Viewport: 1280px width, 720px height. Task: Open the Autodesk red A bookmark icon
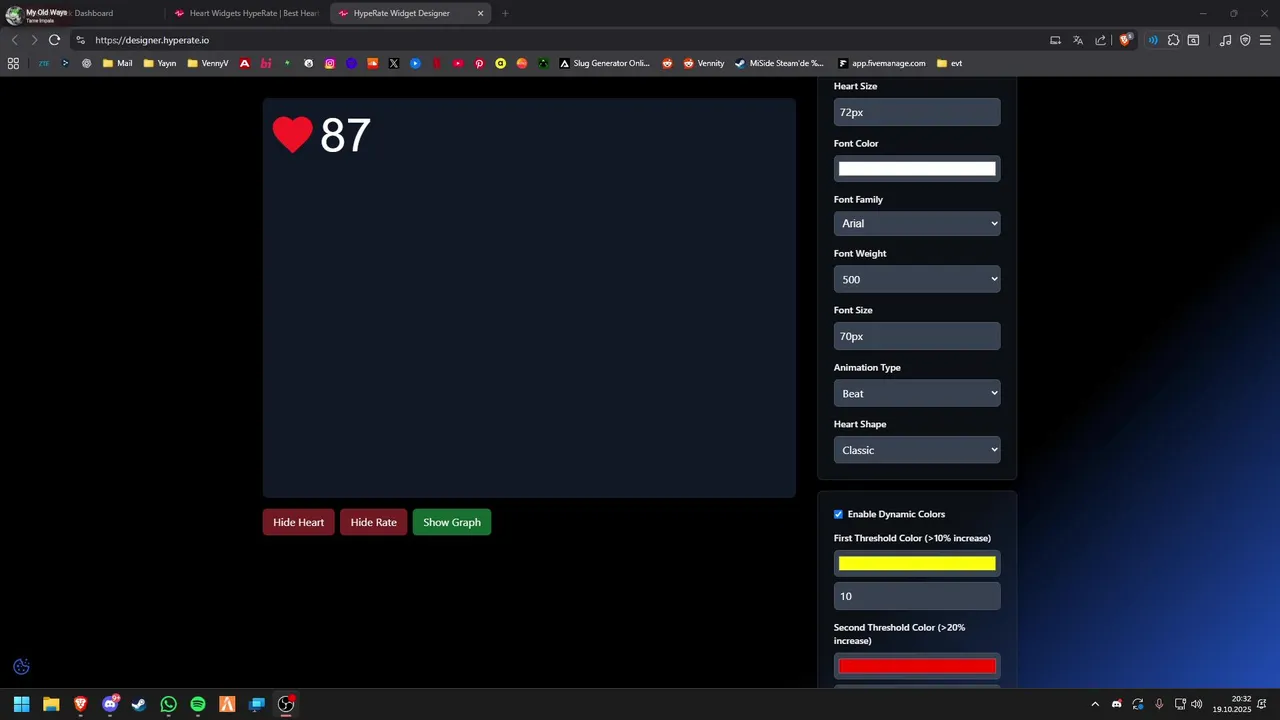coord(244,63)
